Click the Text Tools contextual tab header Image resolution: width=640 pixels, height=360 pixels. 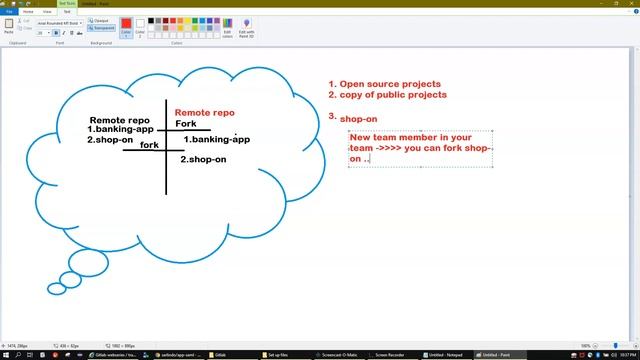pyautogui.click(x=67, y=3)
